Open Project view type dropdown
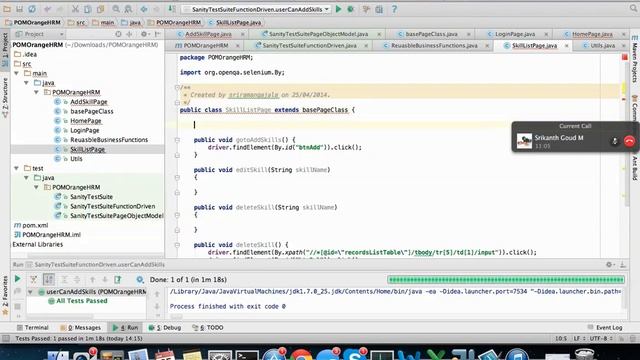The width and height of the screenshot is (640, 360). (x=39, y=34)
